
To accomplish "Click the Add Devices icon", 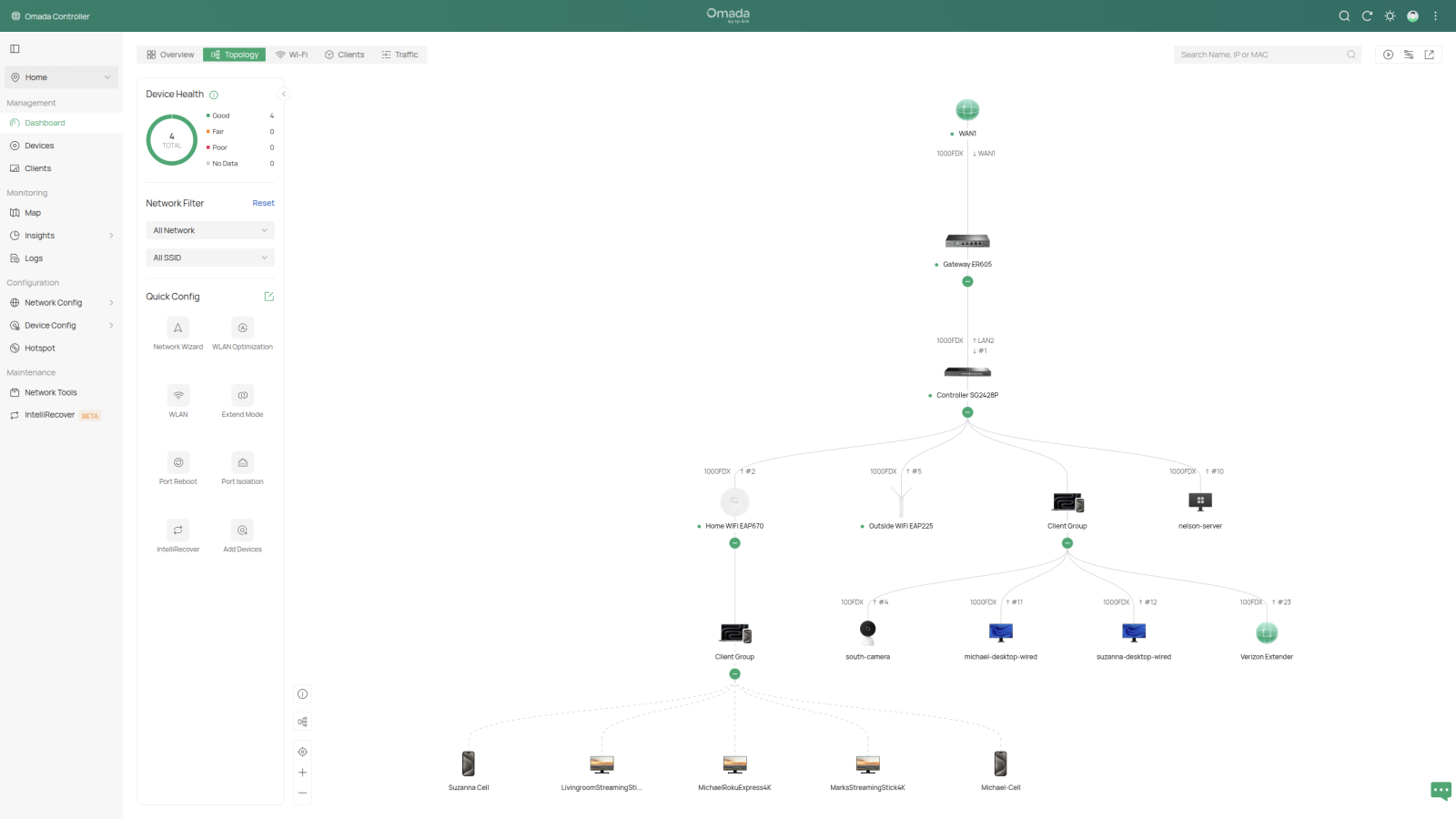I will coord(242,531).
